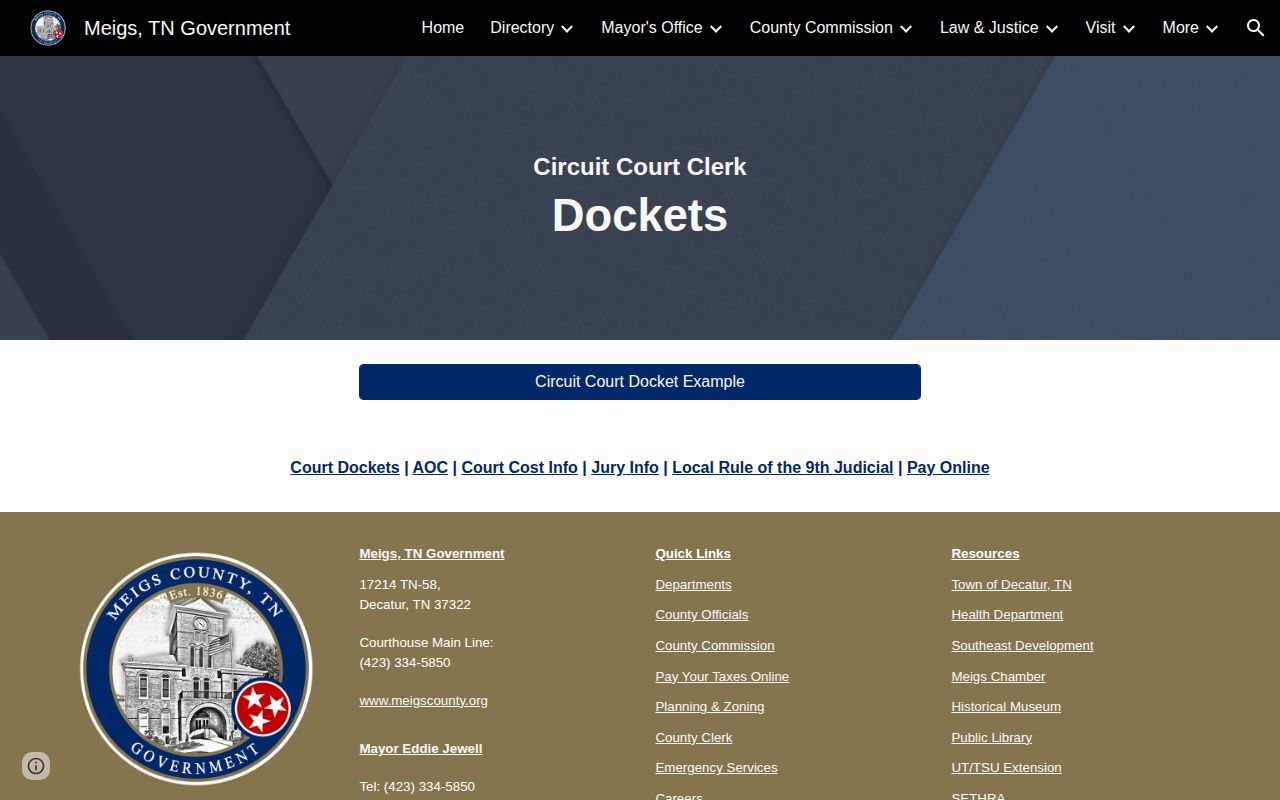Screen dimensions: 1280x800
Task: Open the Mayor's Office menu item
Action: point(652,28)
